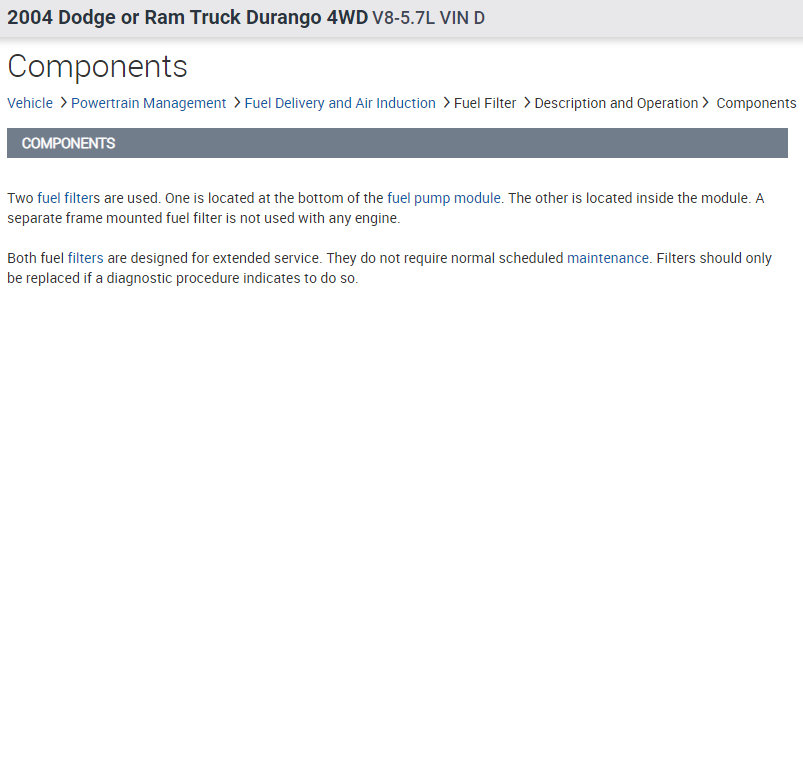Open the 'maintenance' link
This screenshot has height=778, width=803.
608,258
